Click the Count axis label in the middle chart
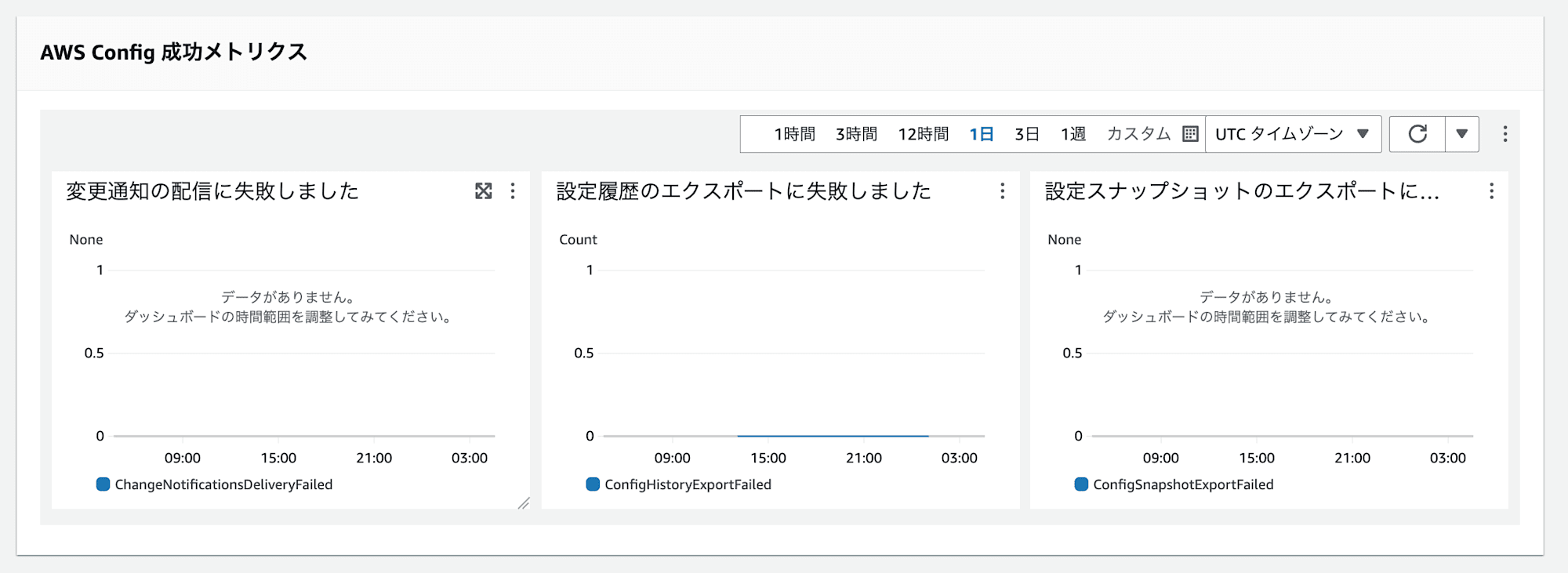1568x573 pixels. point(578,240)
